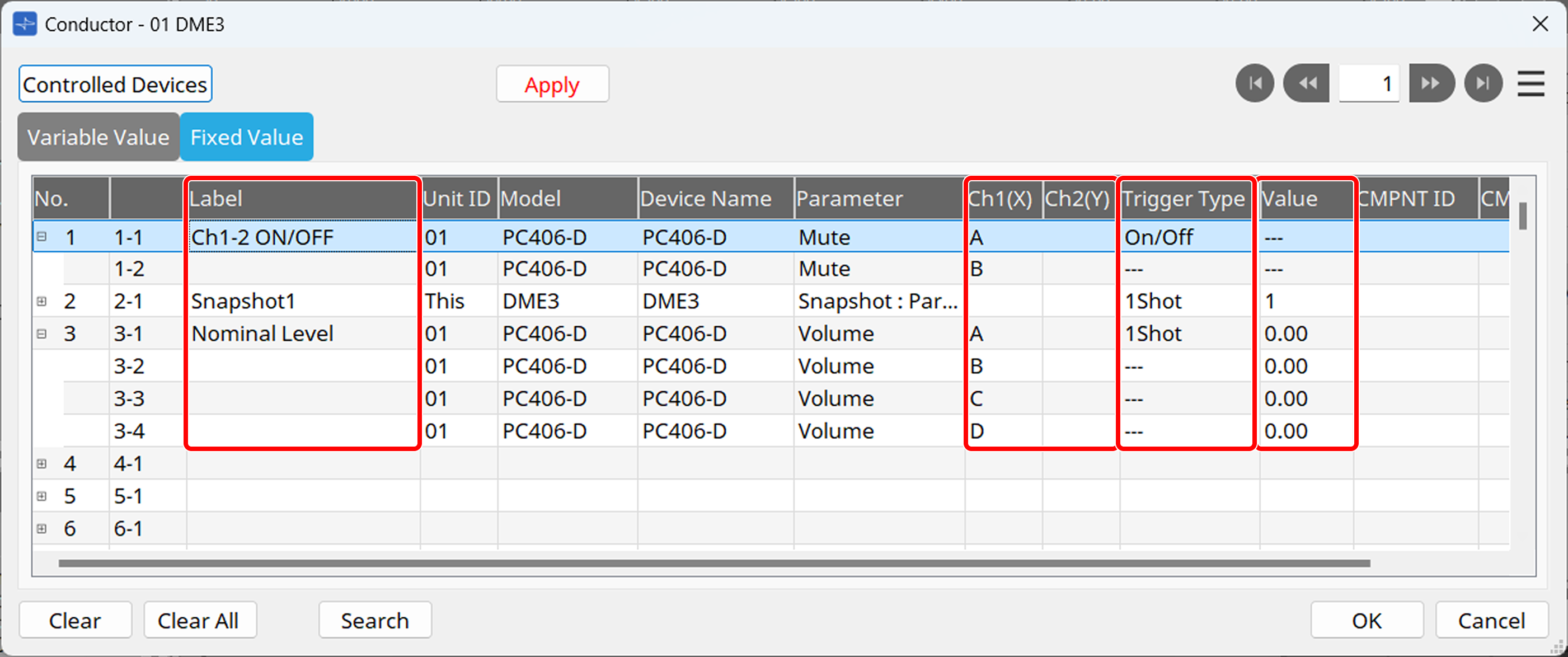1568x657 pixels.
Task: Confirm changes with OK
Action: [x=1367, y=620]
